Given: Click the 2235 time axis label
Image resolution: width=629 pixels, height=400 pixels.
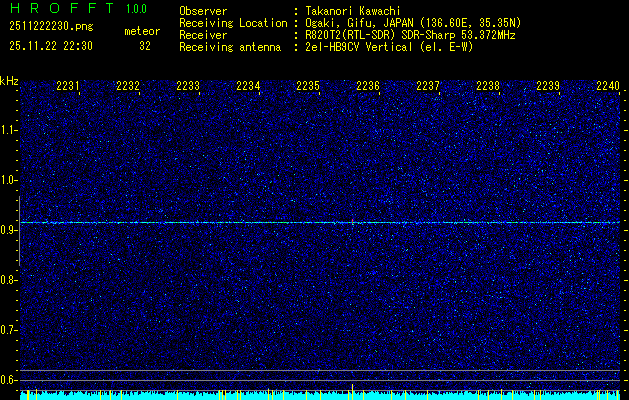Looking at the screenshot, I should (308, 86).
